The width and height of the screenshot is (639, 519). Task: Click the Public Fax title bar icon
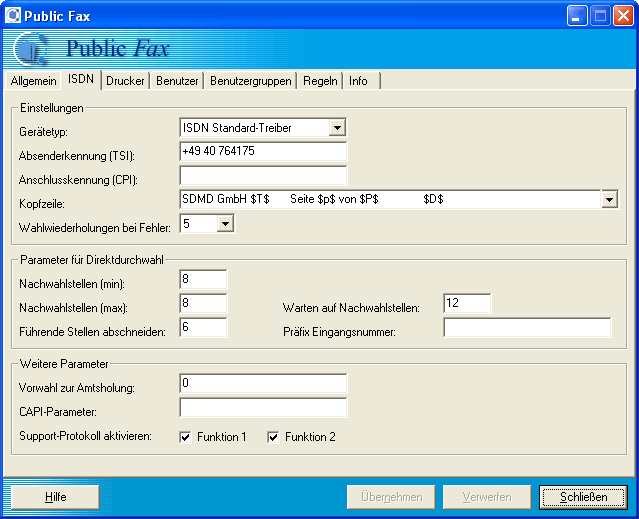[x=12, y=15]
